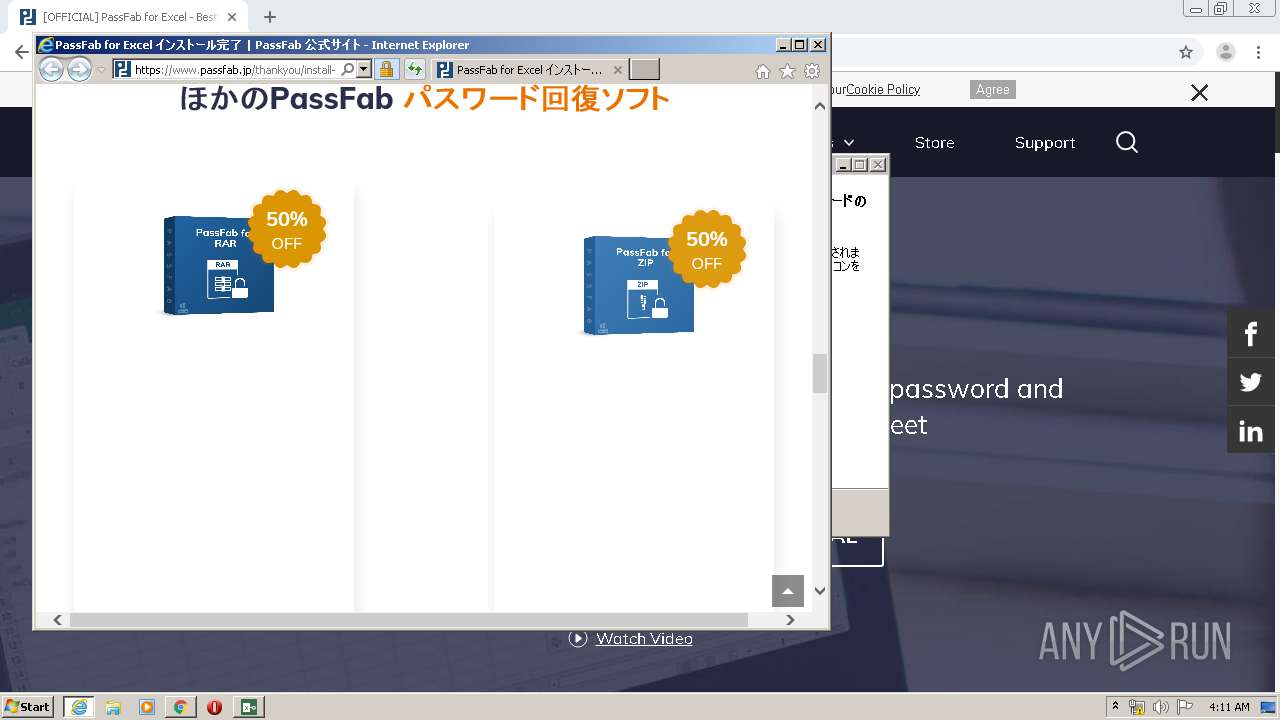Open a new tab in Internet Explorer

pos(644,69)
